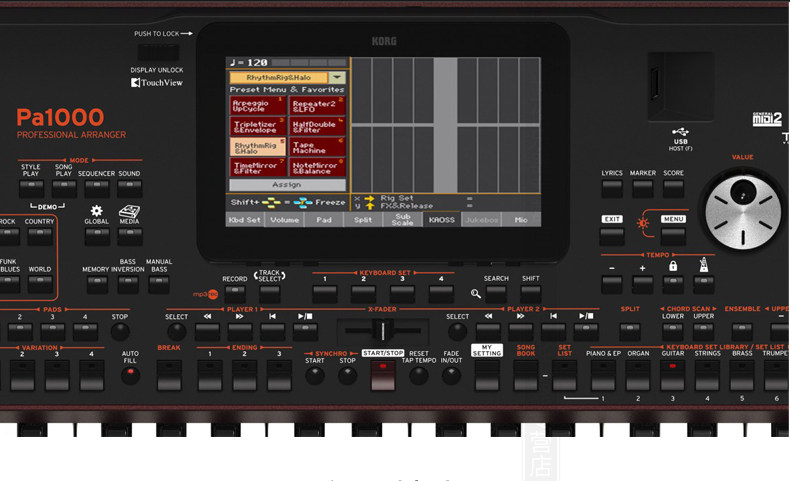
Task: Toggle the Tempo Lock button
Action: (673, 285)
